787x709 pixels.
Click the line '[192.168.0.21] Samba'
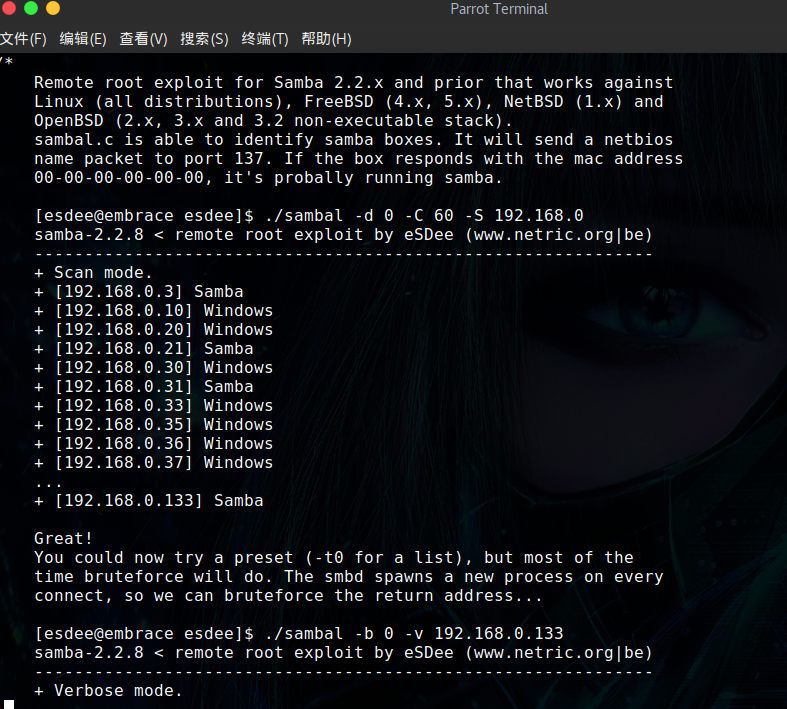[144, 349]
